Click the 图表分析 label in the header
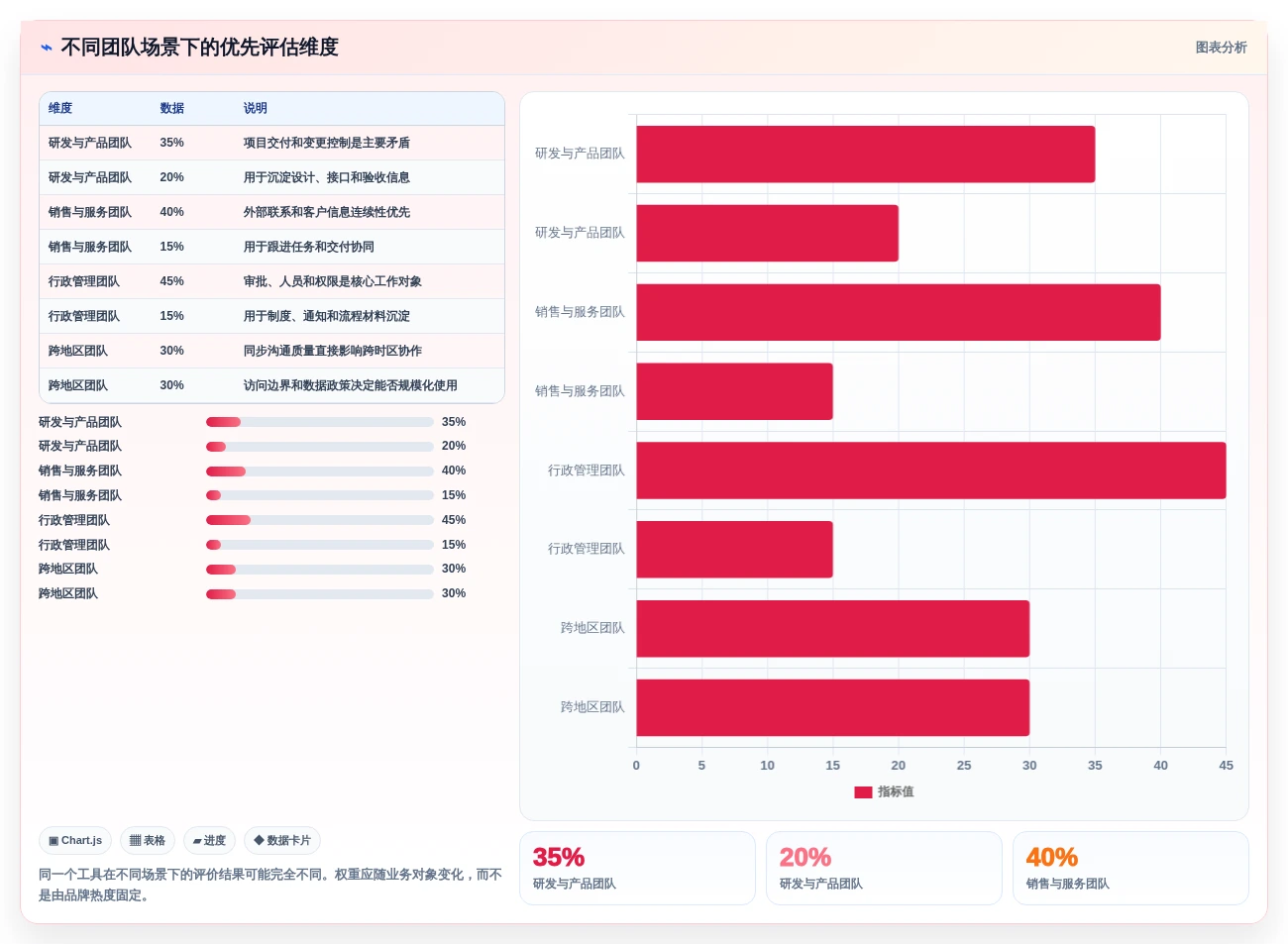The image size is (1288, 944). [1221, 48]
